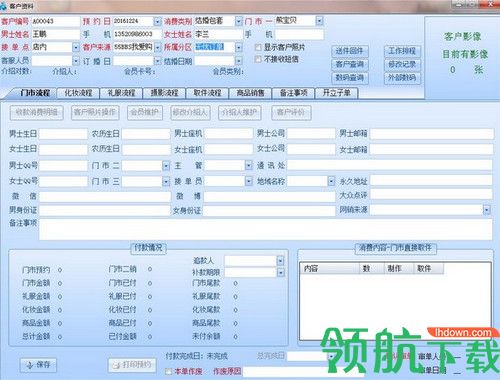500x380 pixels.
Task: Click the 微信 input field
Action: [105, 197]
